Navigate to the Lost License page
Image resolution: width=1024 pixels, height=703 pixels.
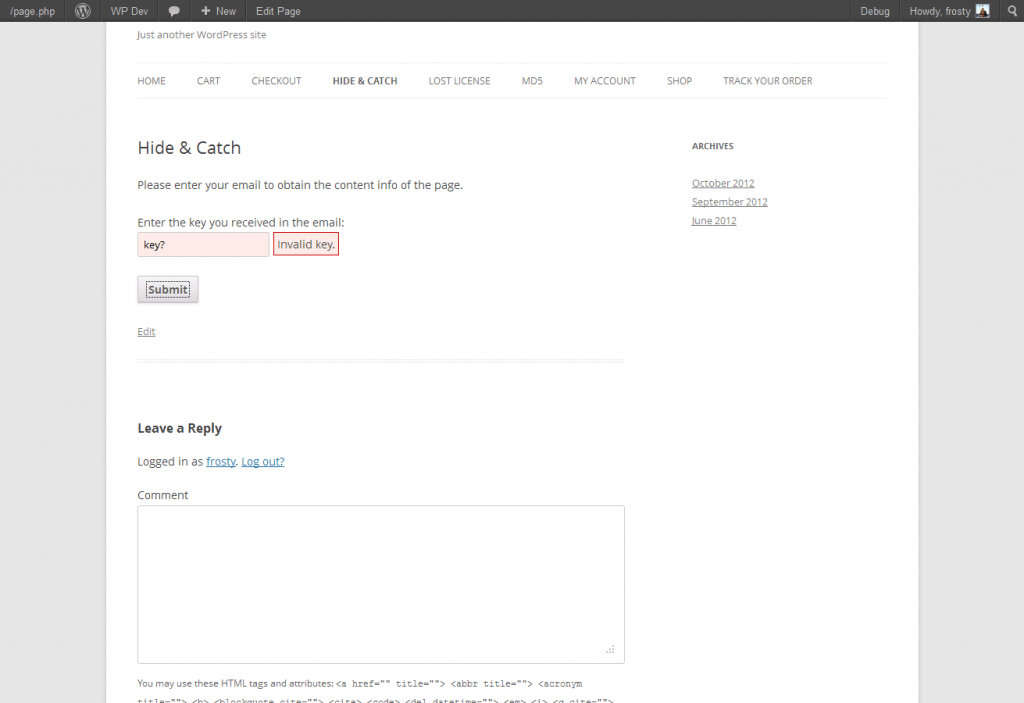coord(459,81)
